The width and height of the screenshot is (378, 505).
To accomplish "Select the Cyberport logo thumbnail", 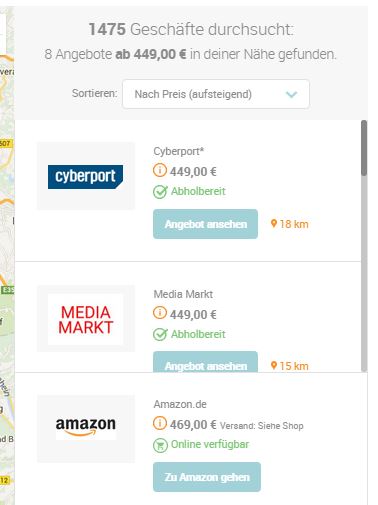I will [x=86, y=176].
